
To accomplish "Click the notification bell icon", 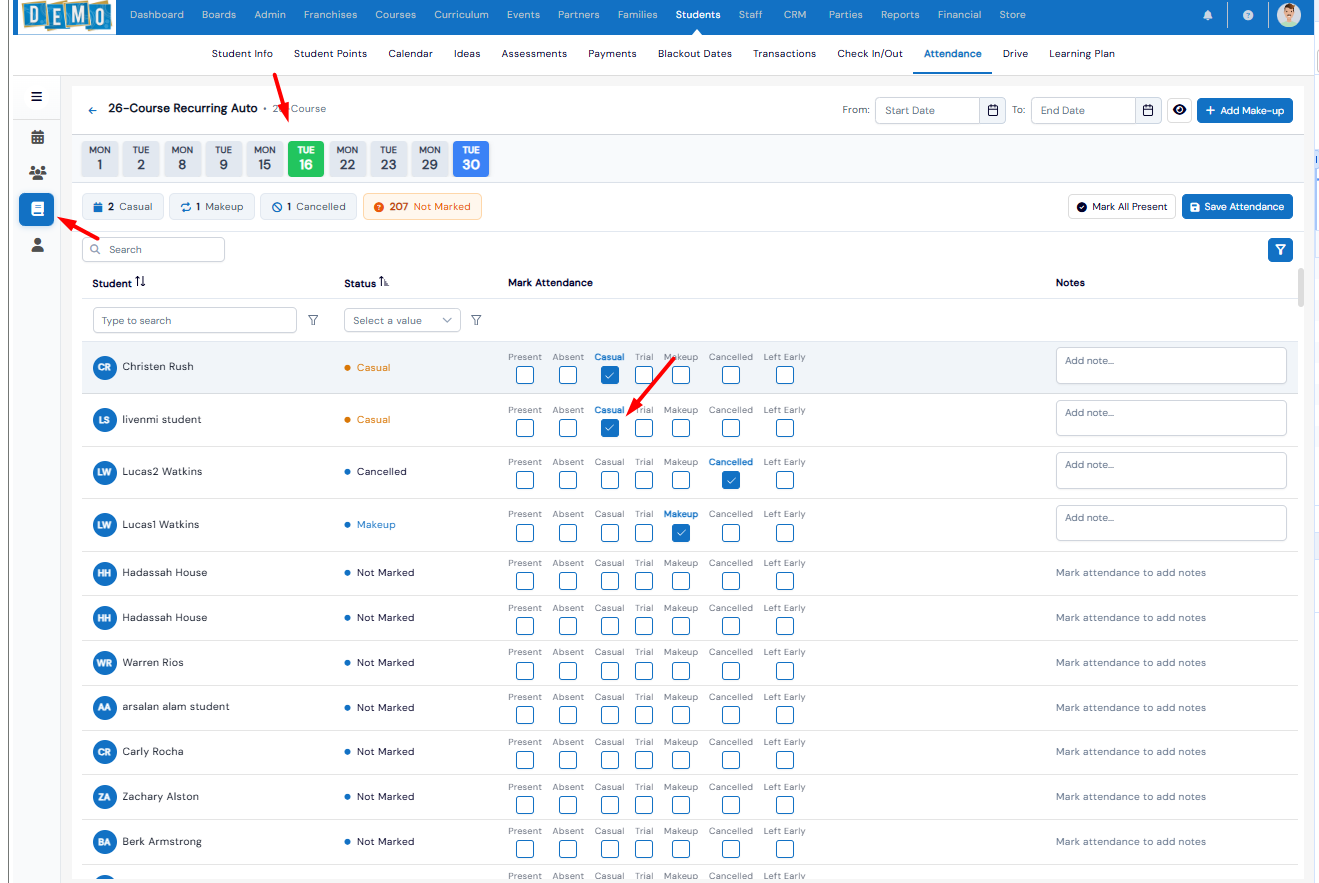I will tap(1208, 15).
